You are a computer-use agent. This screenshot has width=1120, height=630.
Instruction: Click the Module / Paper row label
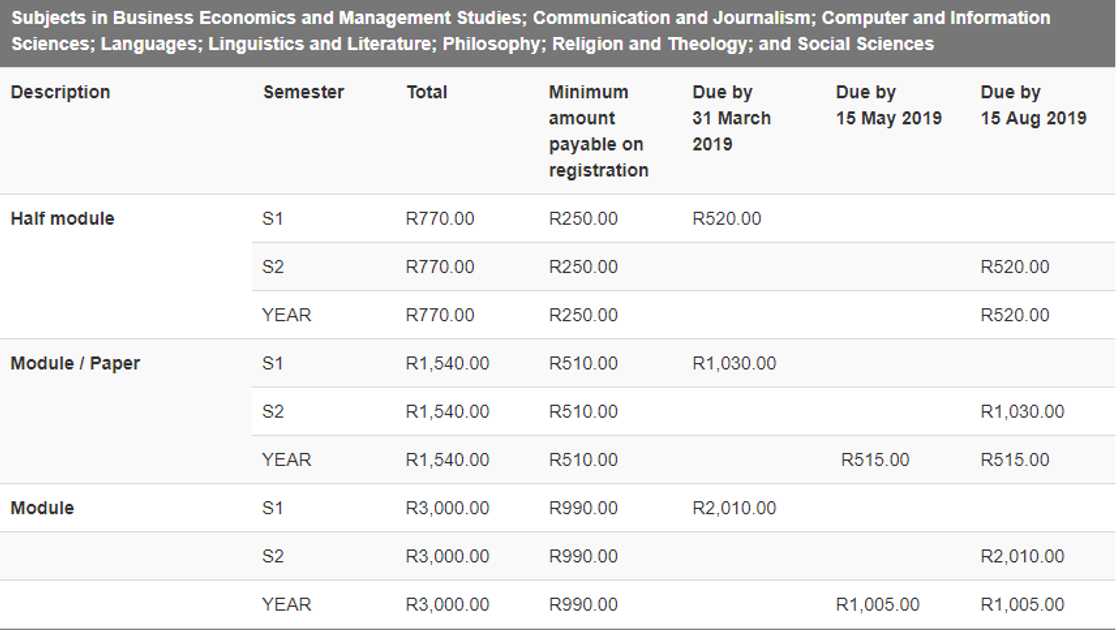pyautogui.click(x=75, y=363)
